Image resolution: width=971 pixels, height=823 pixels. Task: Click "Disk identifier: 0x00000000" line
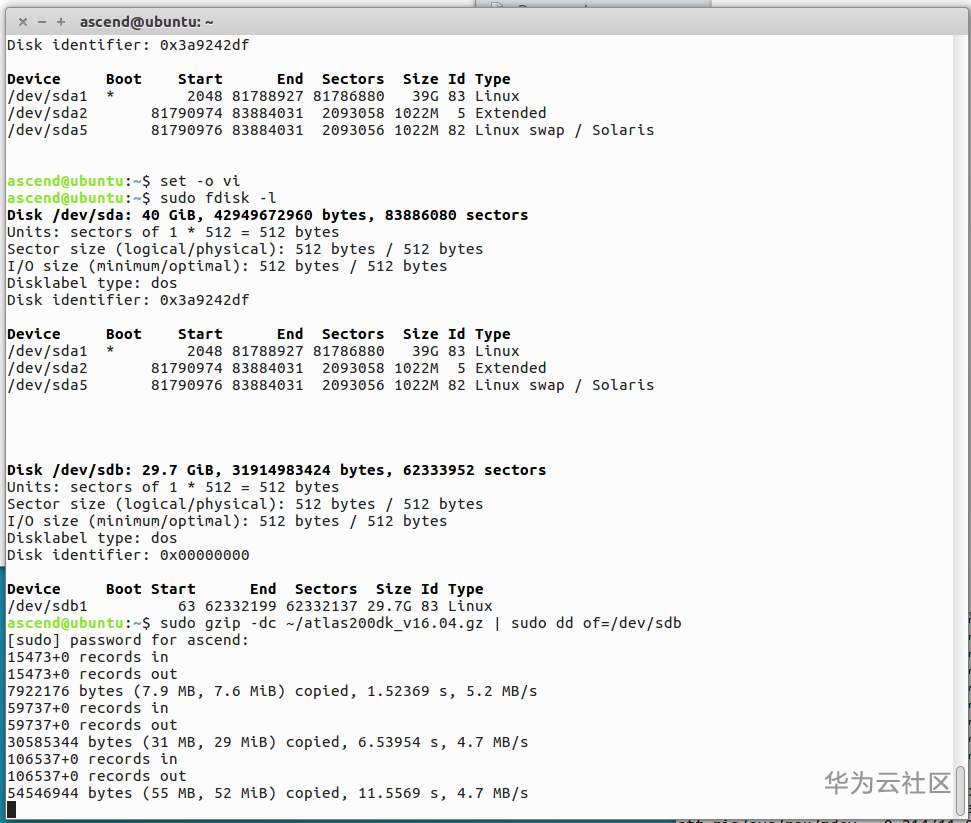tap(128, 555)
